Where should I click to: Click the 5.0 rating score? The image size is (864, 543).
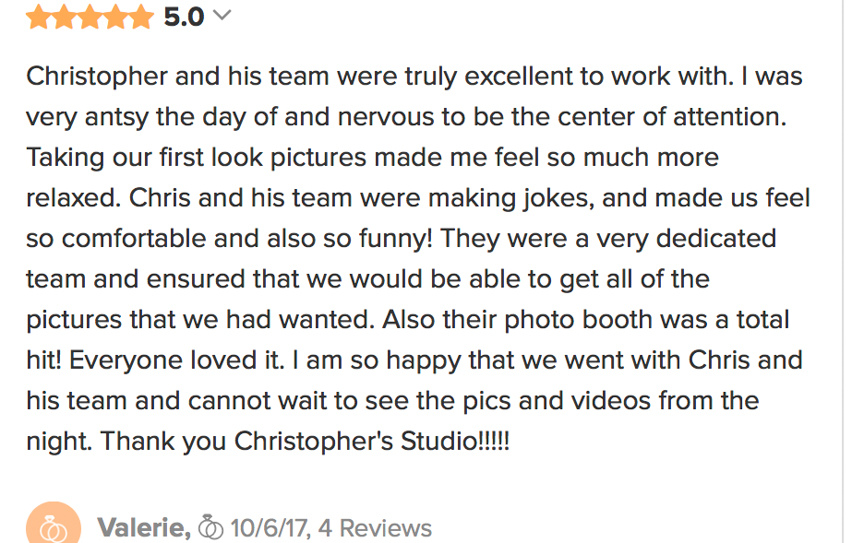(184, 17)
